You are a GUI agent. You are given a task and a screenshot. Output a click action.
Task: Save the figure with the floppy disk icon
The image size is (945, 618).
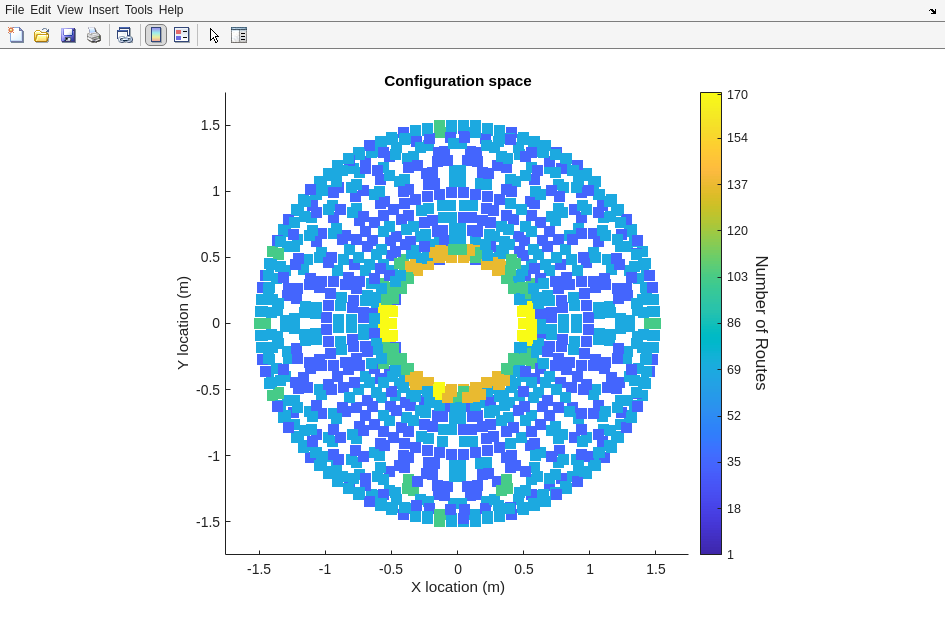tap(68, 35)
